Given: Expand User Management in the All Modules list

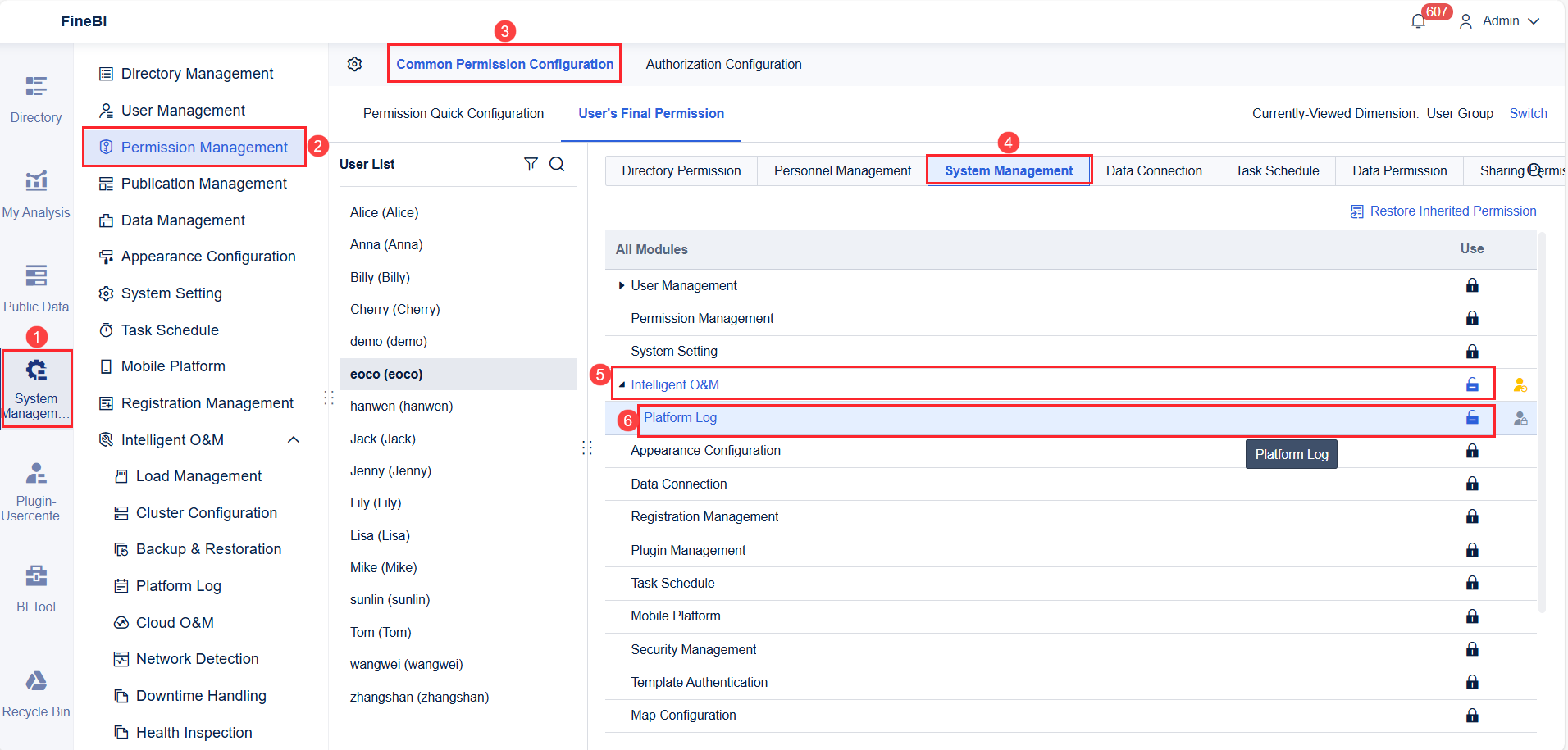Looking at the screenshot, I should pos(622,285).
